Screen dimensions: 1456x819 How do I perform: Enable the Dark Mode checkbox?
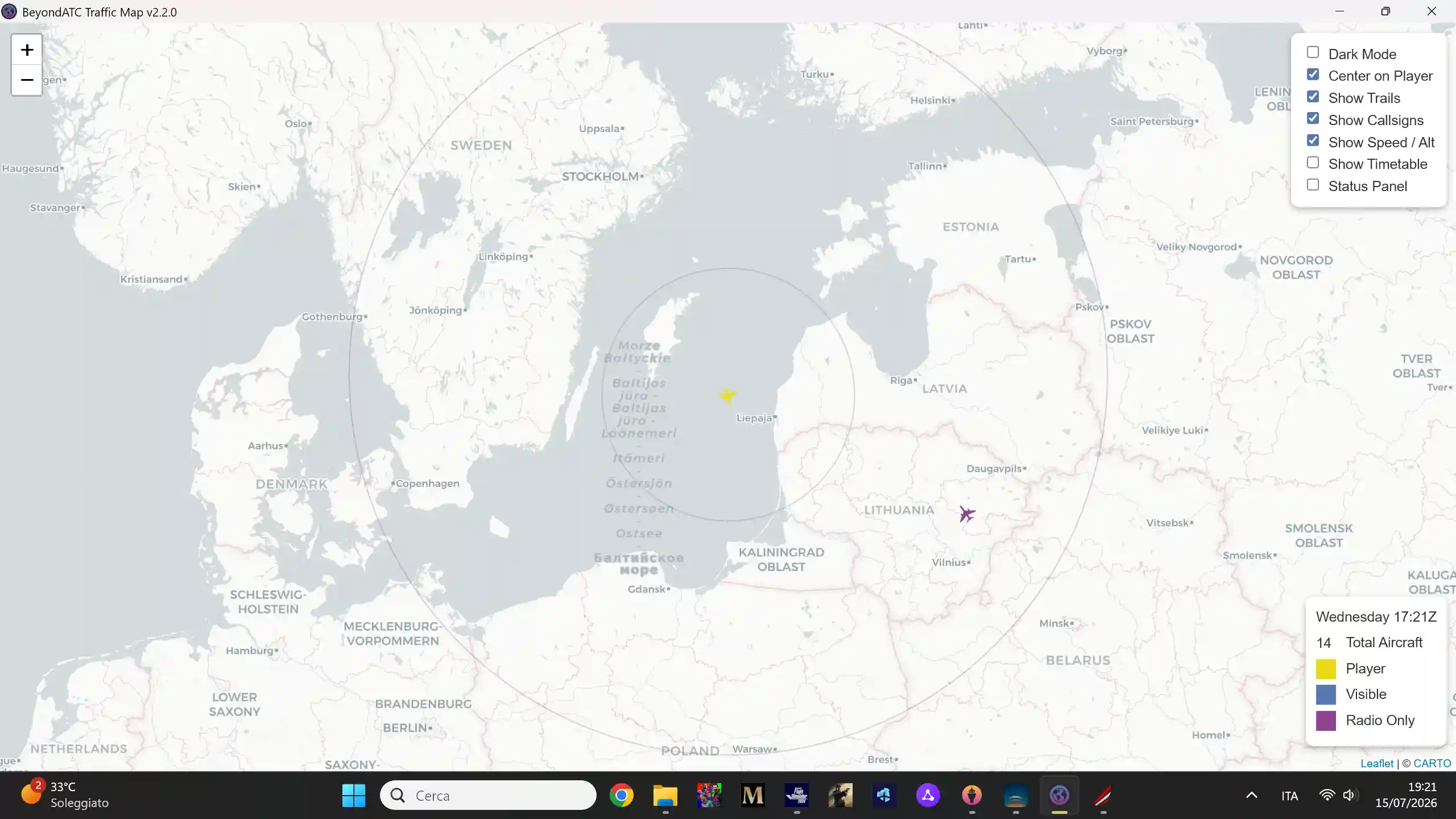pos(1313,52)
